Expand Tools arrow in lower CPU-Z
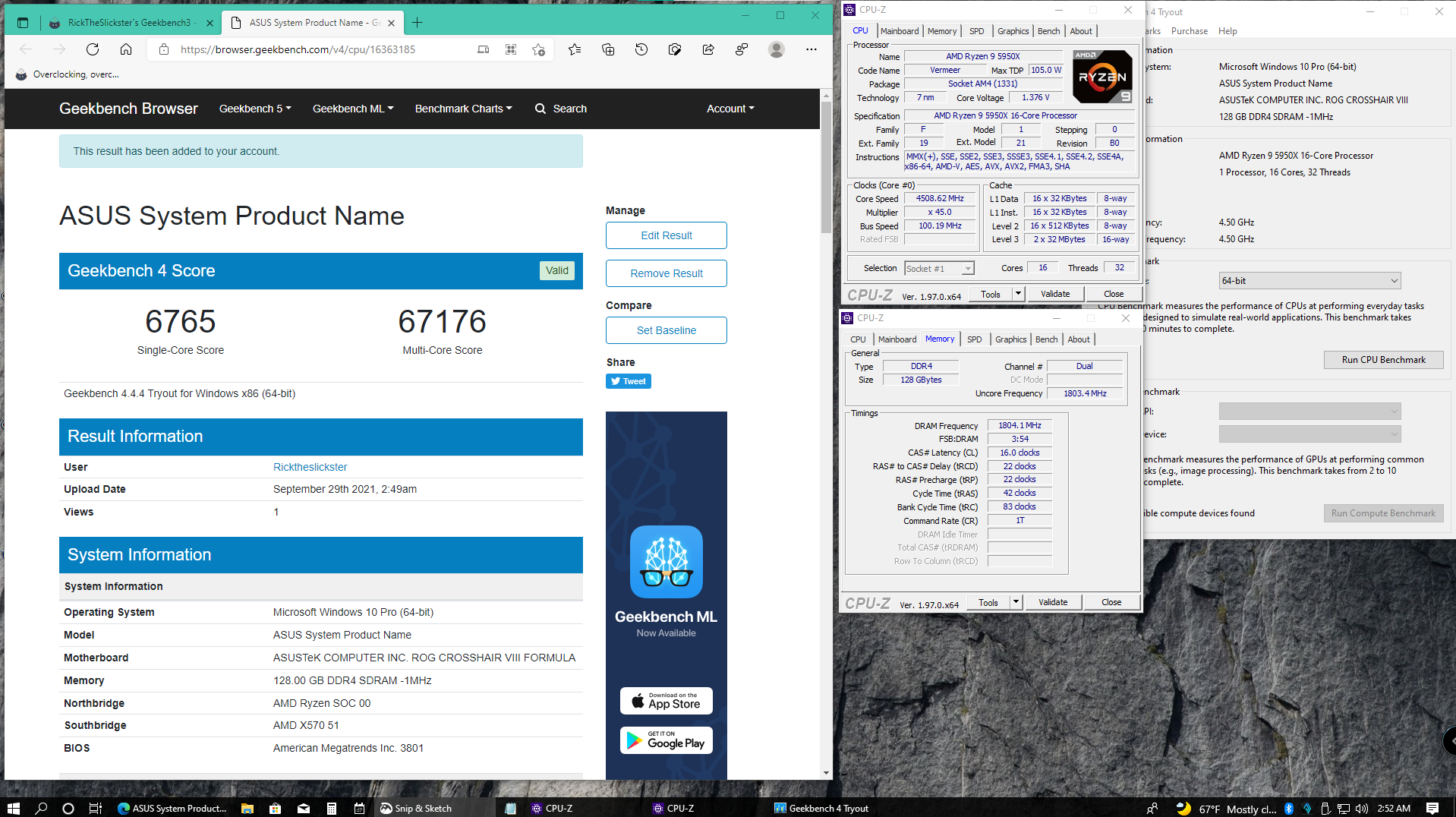This screenshot has width=1456, height=817. click(x=1016, y=602)
